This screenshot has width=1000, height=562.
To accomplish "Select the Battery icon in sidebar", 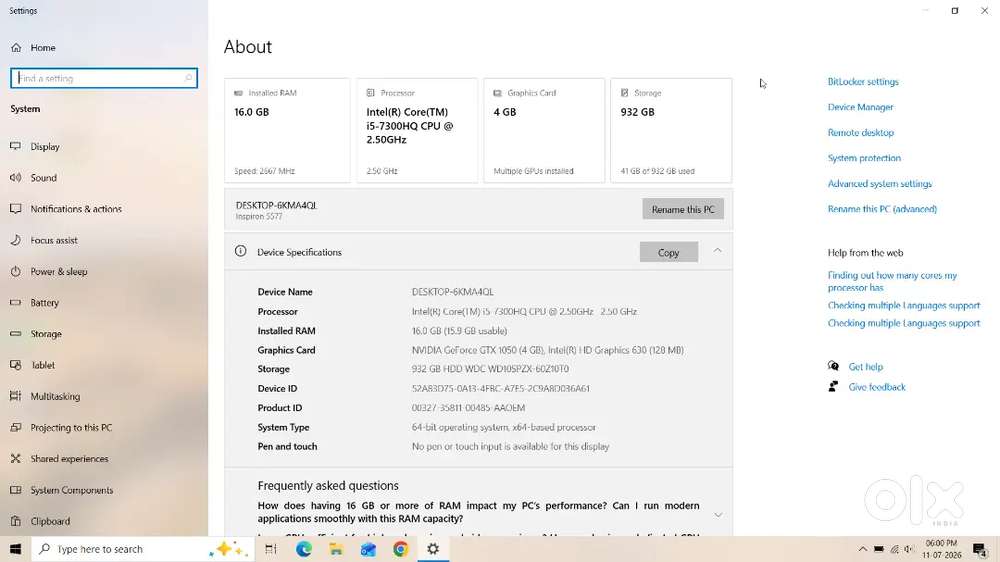I will coord(16,302).
